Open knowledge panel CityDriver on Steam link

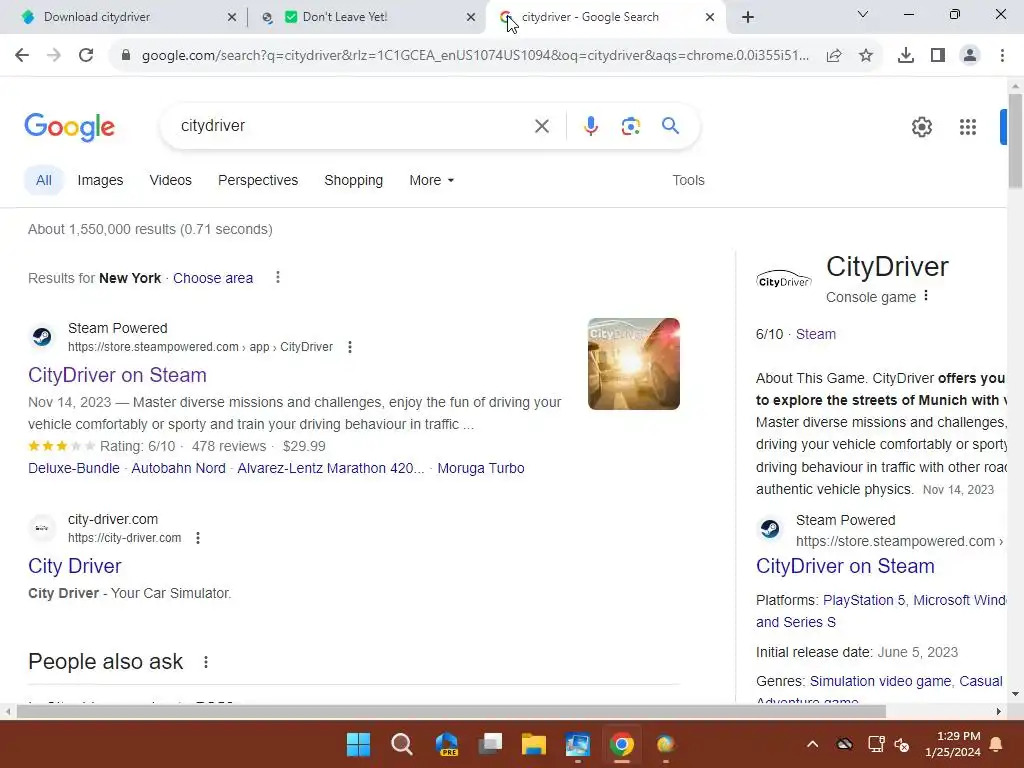(845, 566)
